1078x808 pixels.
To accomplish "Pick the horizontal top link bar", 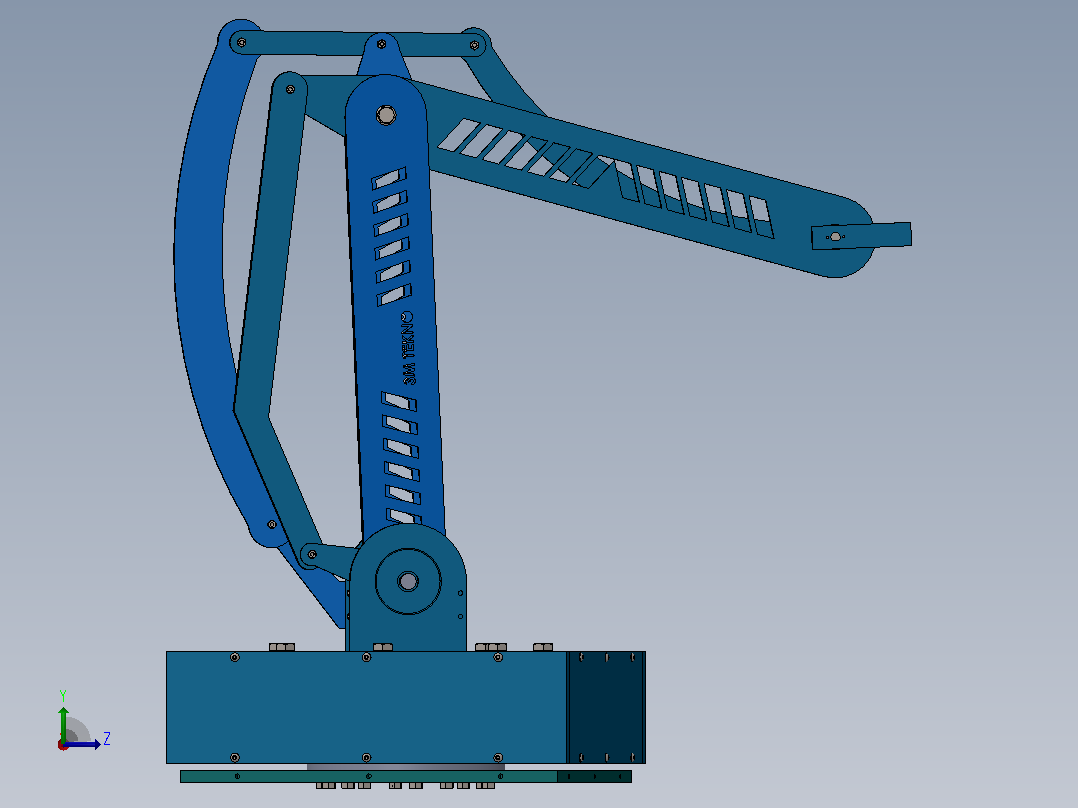I will pos(358,43).
